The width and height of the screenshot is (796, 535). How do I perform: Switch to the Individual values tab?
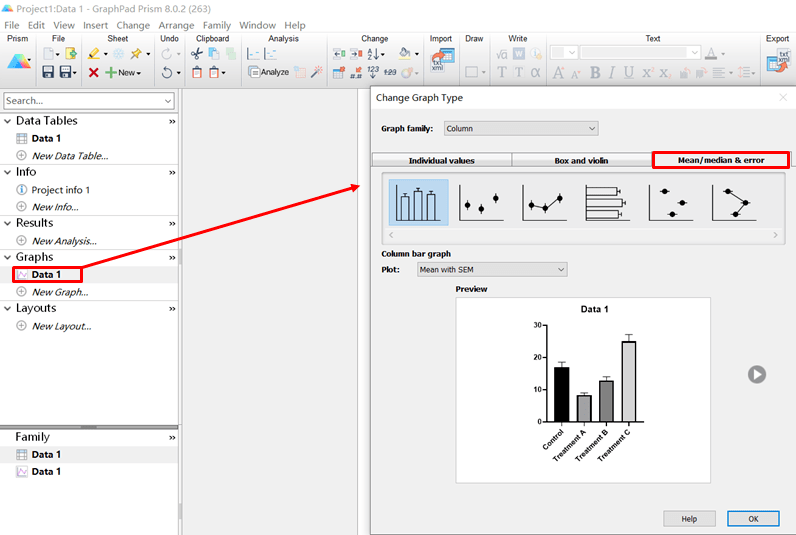441,160
